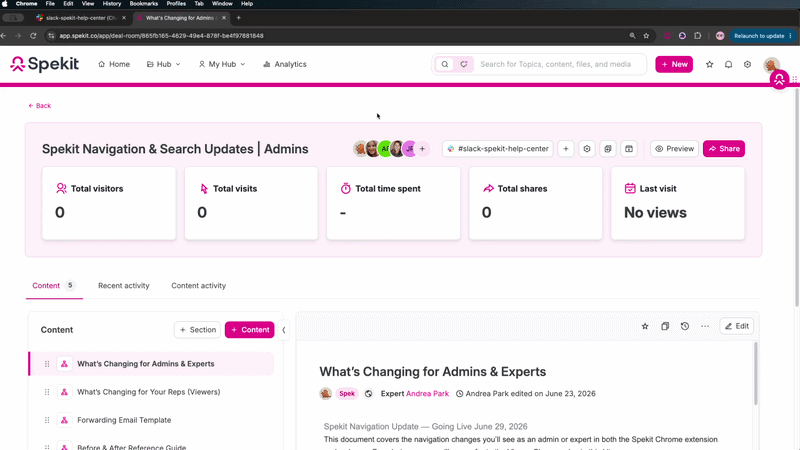Add a new Section
Viewport: 800px width, 450px height.
click(197, 330)
